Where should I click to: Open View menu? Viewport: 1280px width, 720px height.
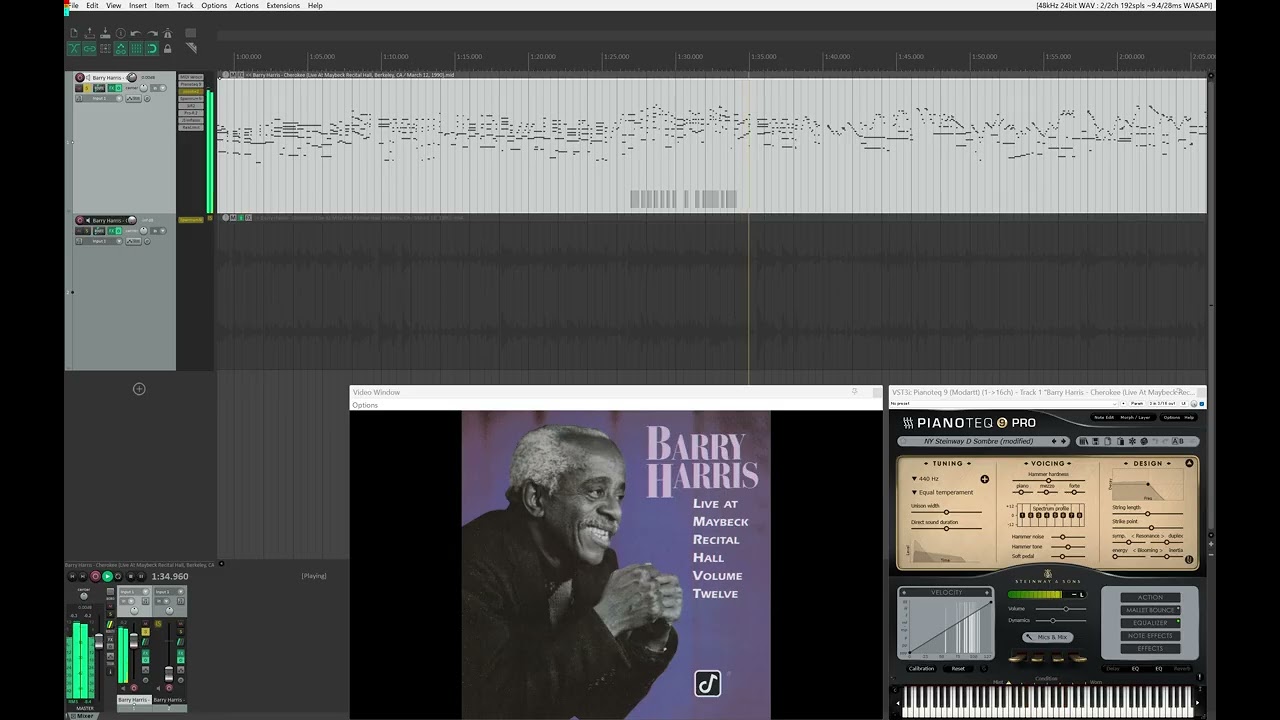click(x=114, y=5)
